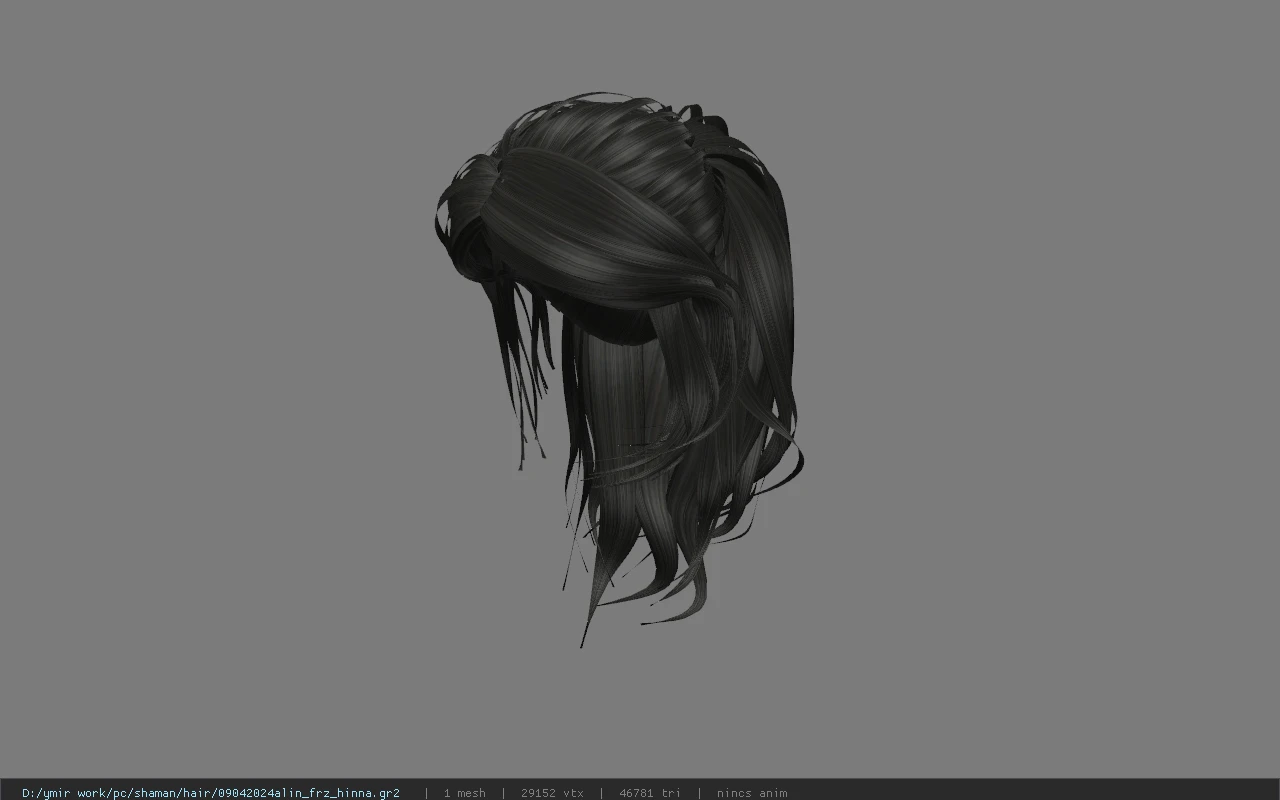Click the dark hair model in viewport
The image size is (1280, 800).
620,370
